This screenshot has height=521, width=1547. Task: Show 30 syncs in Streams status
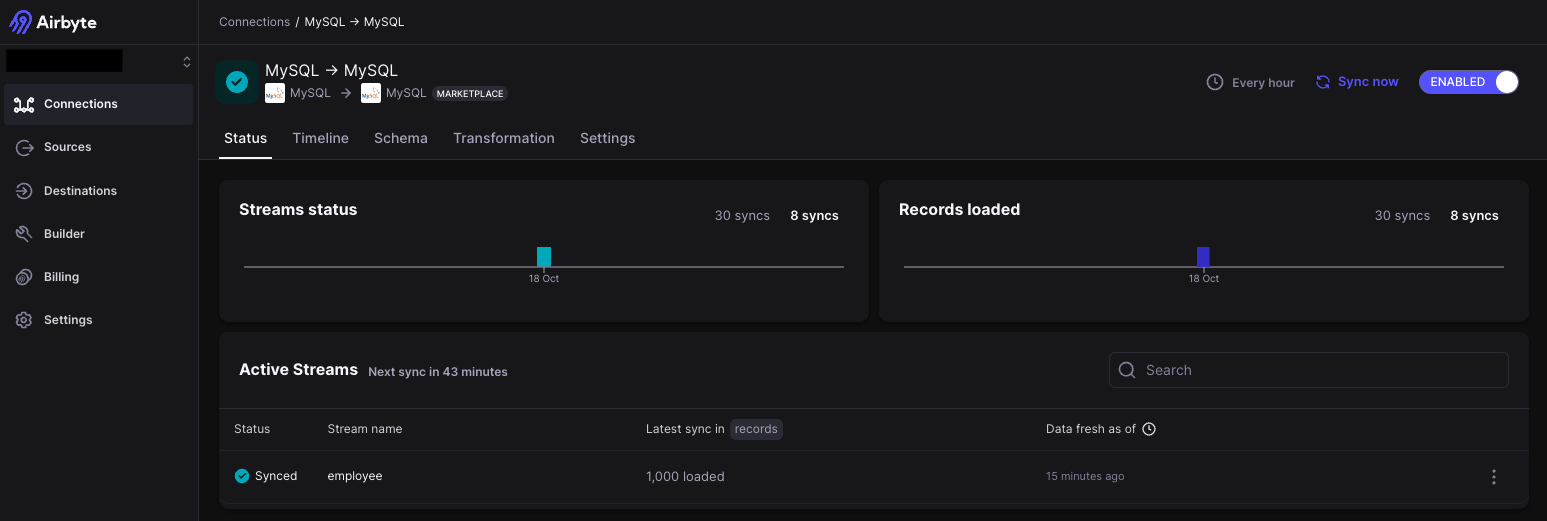[x=742, y=216]
